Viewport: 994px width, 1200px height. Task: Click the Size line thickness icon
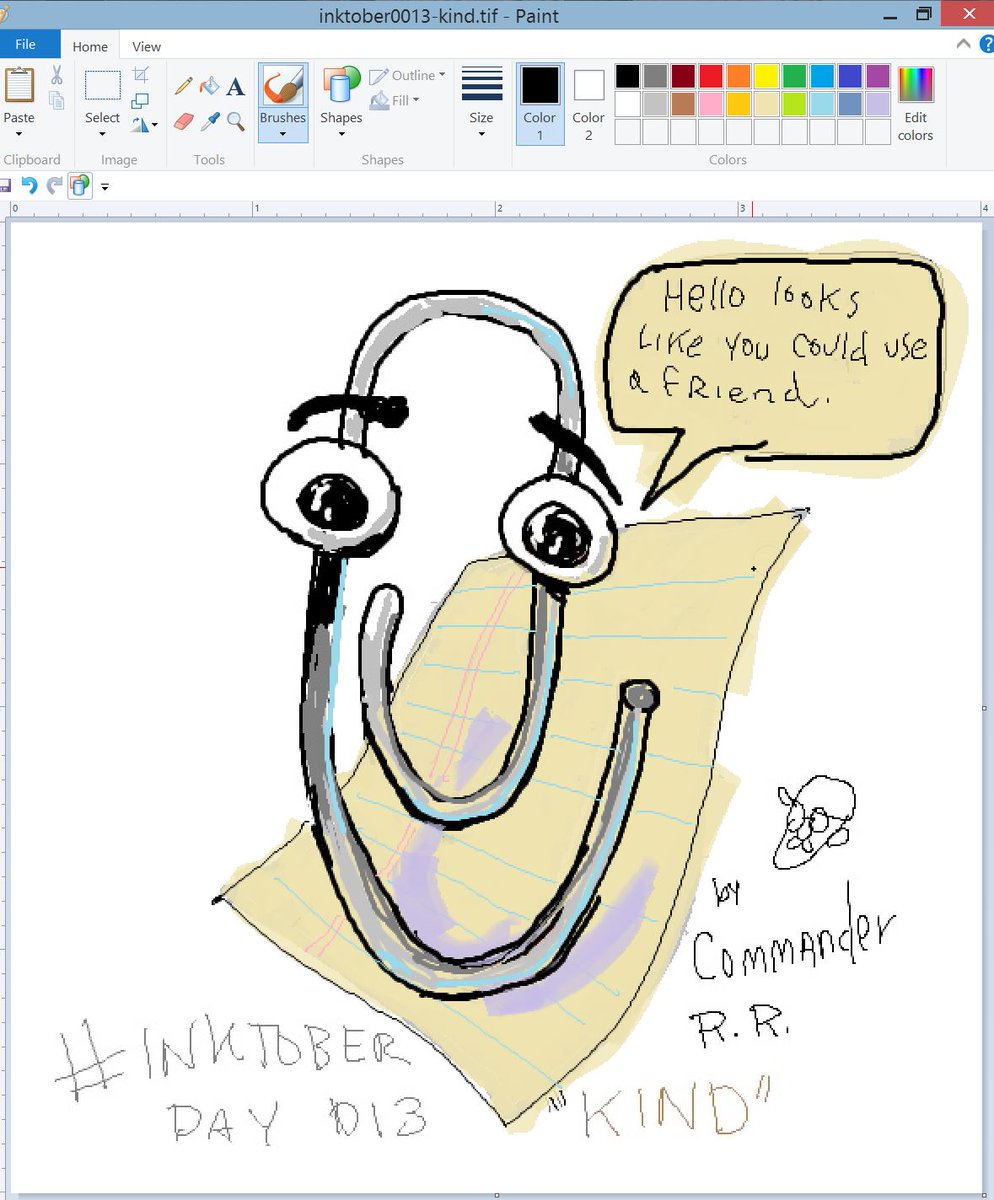[482, 84]
